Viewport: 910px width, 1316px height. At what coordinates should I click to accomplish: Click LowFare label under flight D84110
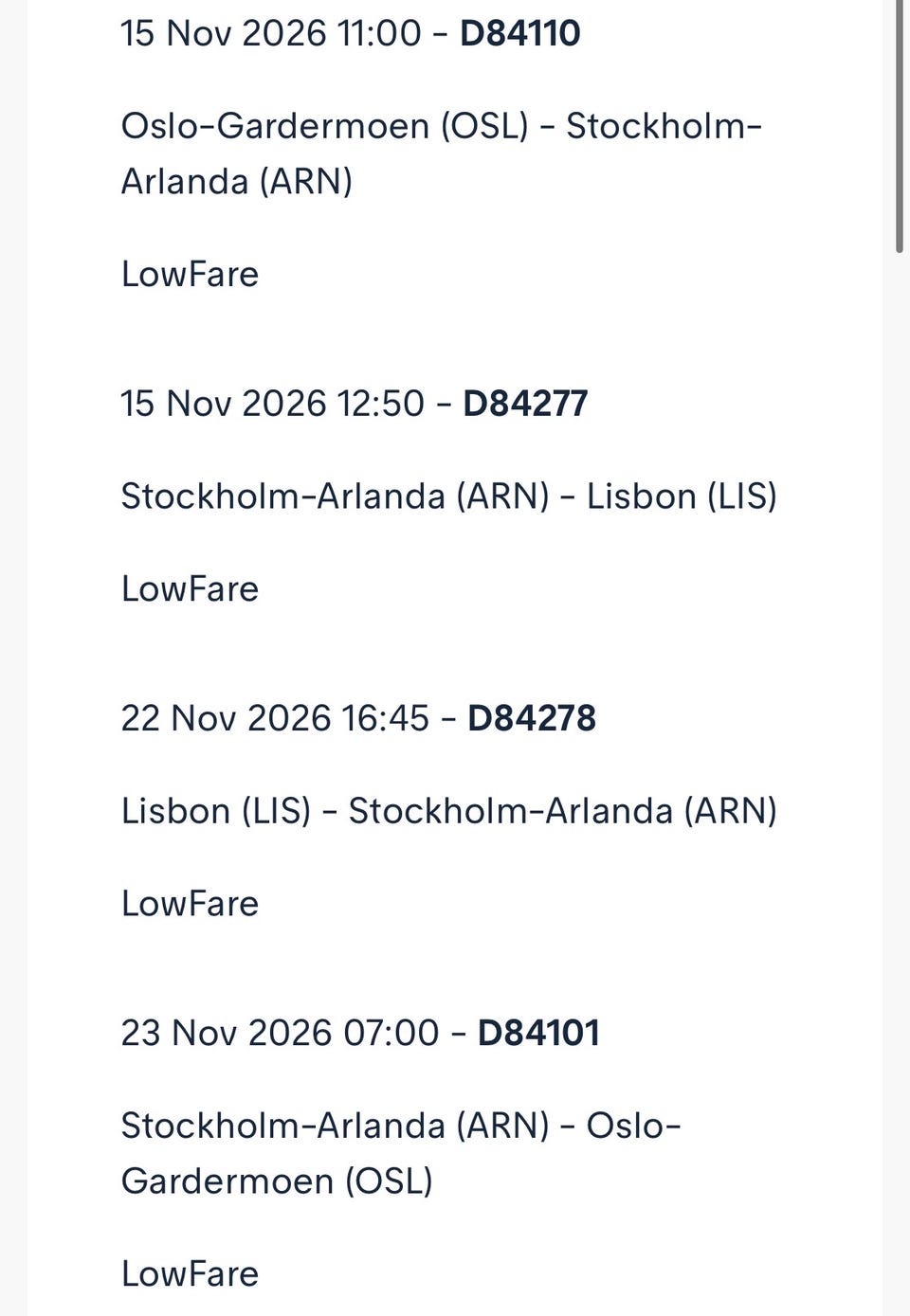[x=190, y=275]
